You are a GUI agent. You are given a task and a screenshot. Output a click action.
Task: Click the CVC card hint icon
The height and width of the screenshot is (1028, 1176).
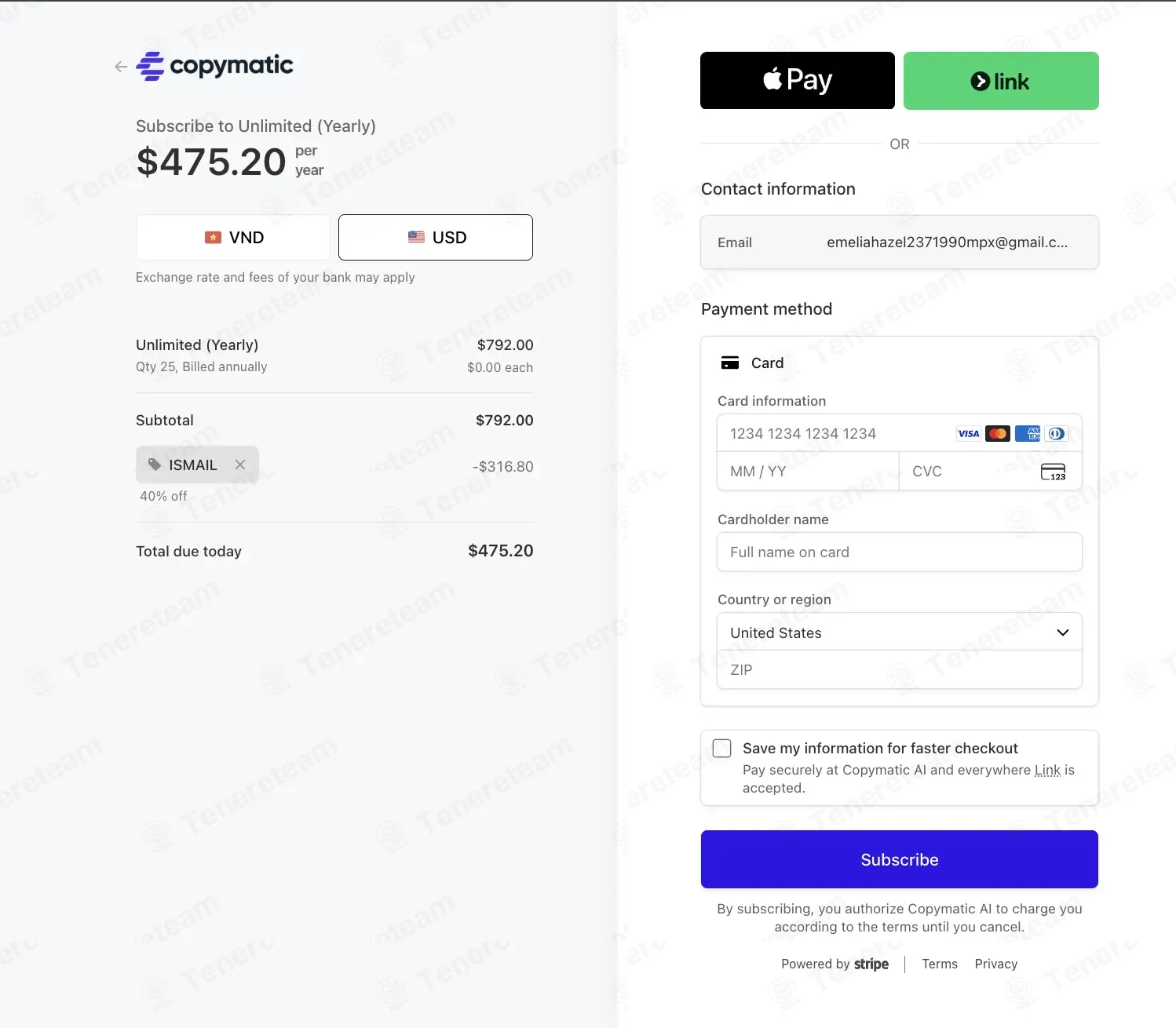(x=1053, y=471)
